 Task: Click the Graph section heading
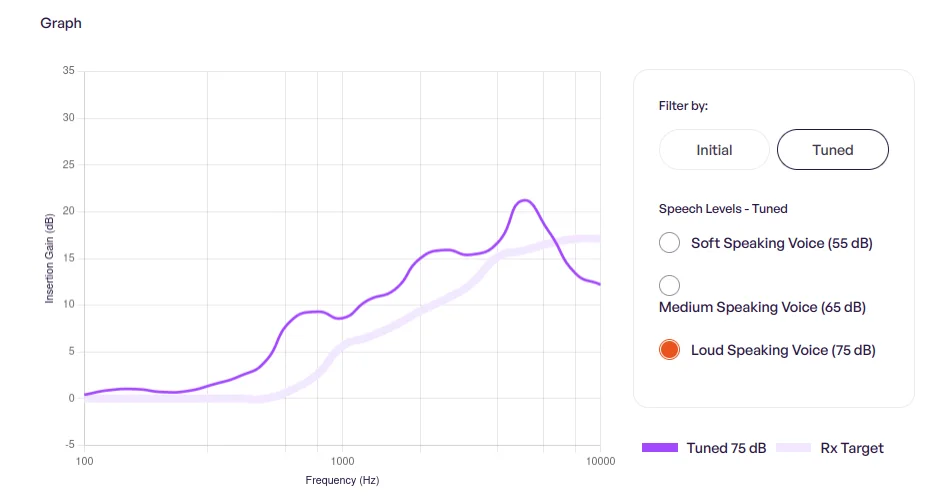tap(61, 23)
